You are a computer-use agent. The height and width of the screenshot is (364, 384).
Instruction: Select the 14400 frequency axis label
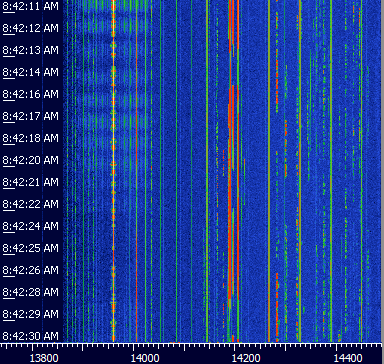[348, 358]
